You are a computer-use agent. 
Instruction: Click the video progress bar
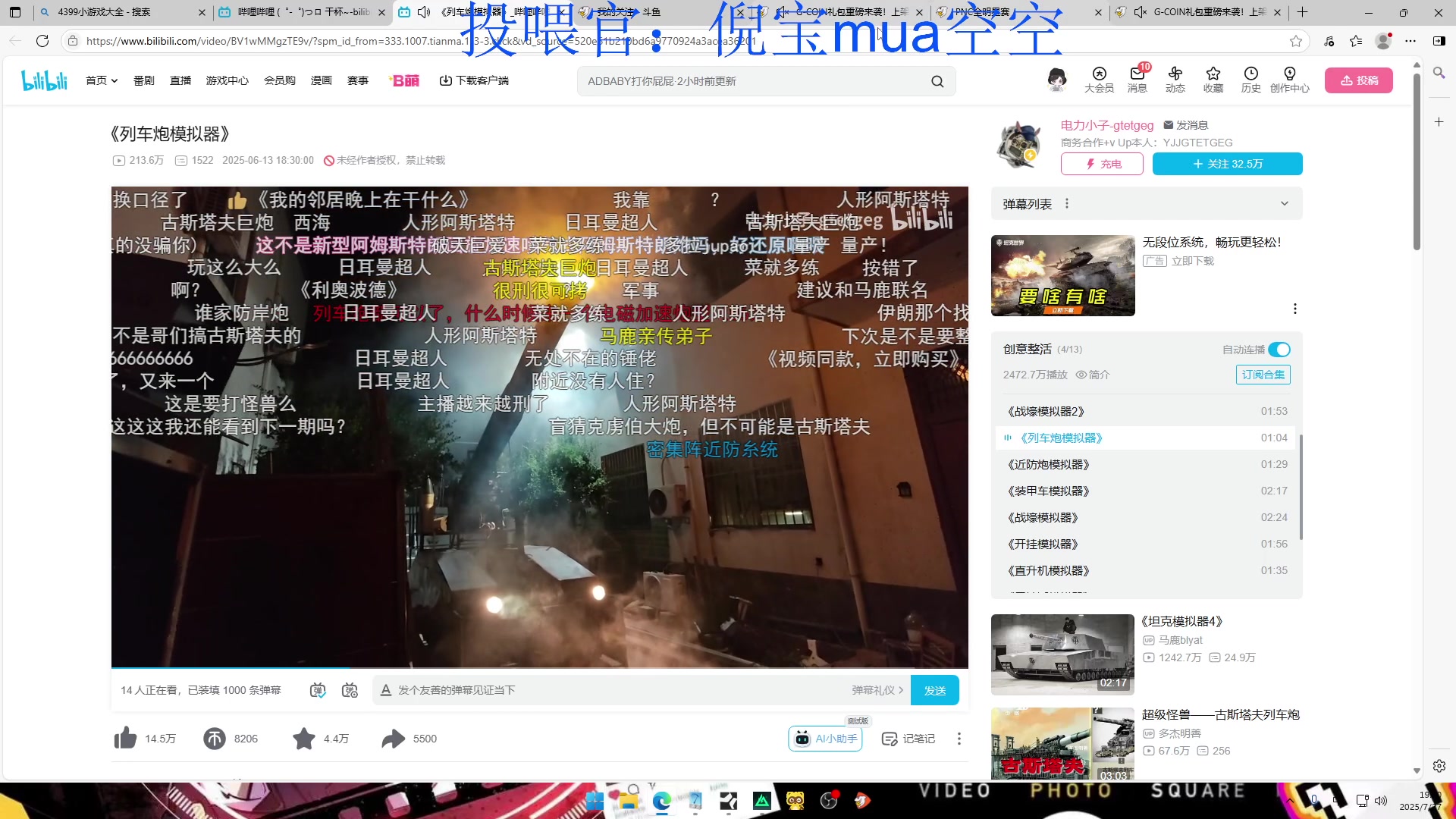[540, 667]
